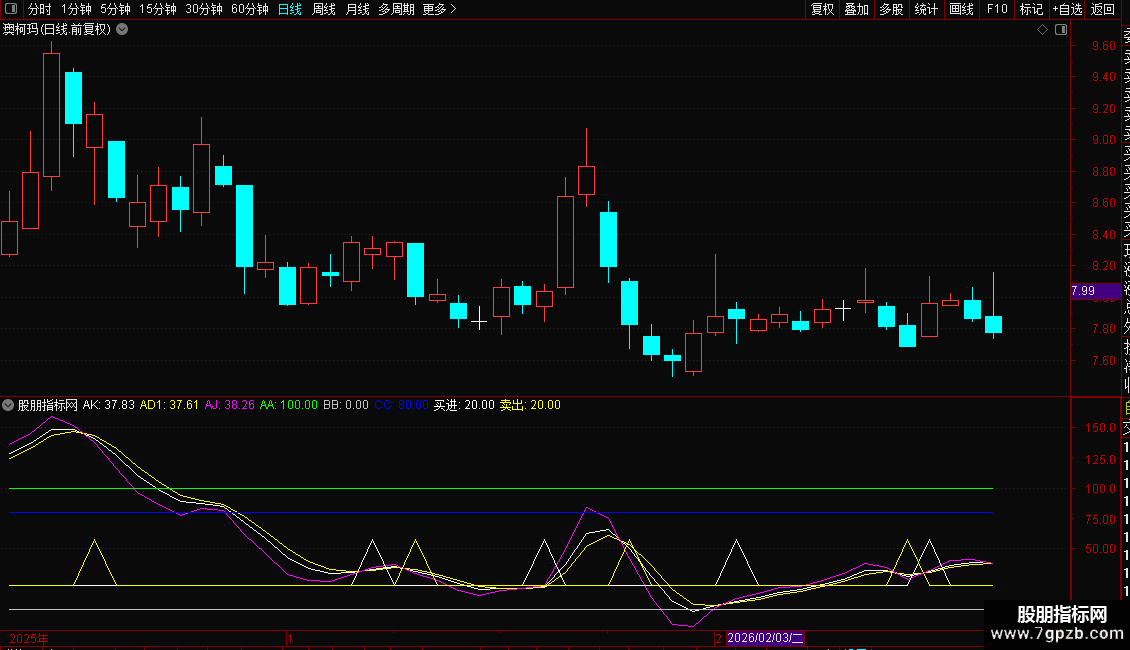Click the 叠加 overlay button
Image resolution: width=1130 pixels, height=650 pixels.
[856, 9]
